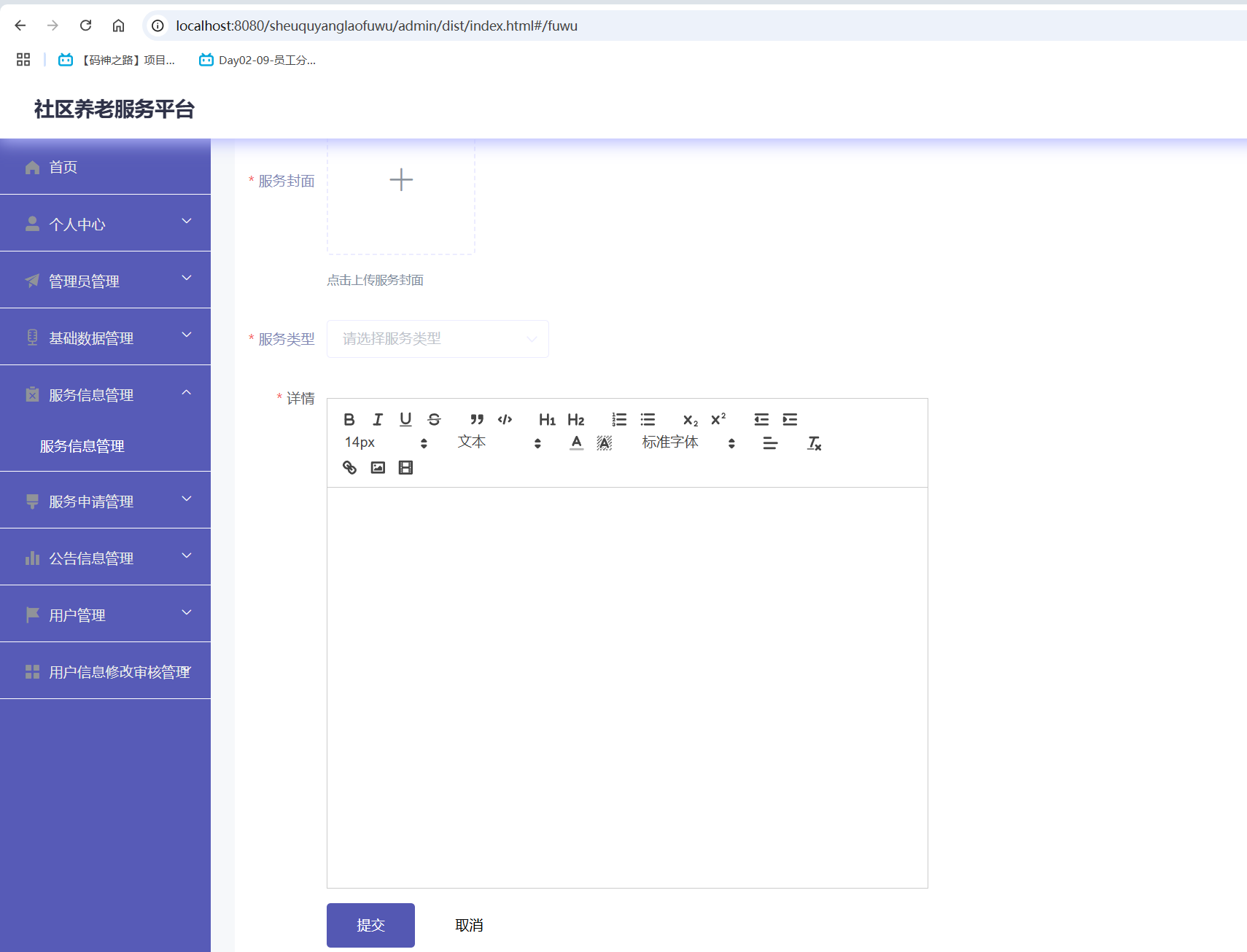Toggle bold formatting in editor
The width and height of the screenshot is (1247, 952).
click(349, 419)
